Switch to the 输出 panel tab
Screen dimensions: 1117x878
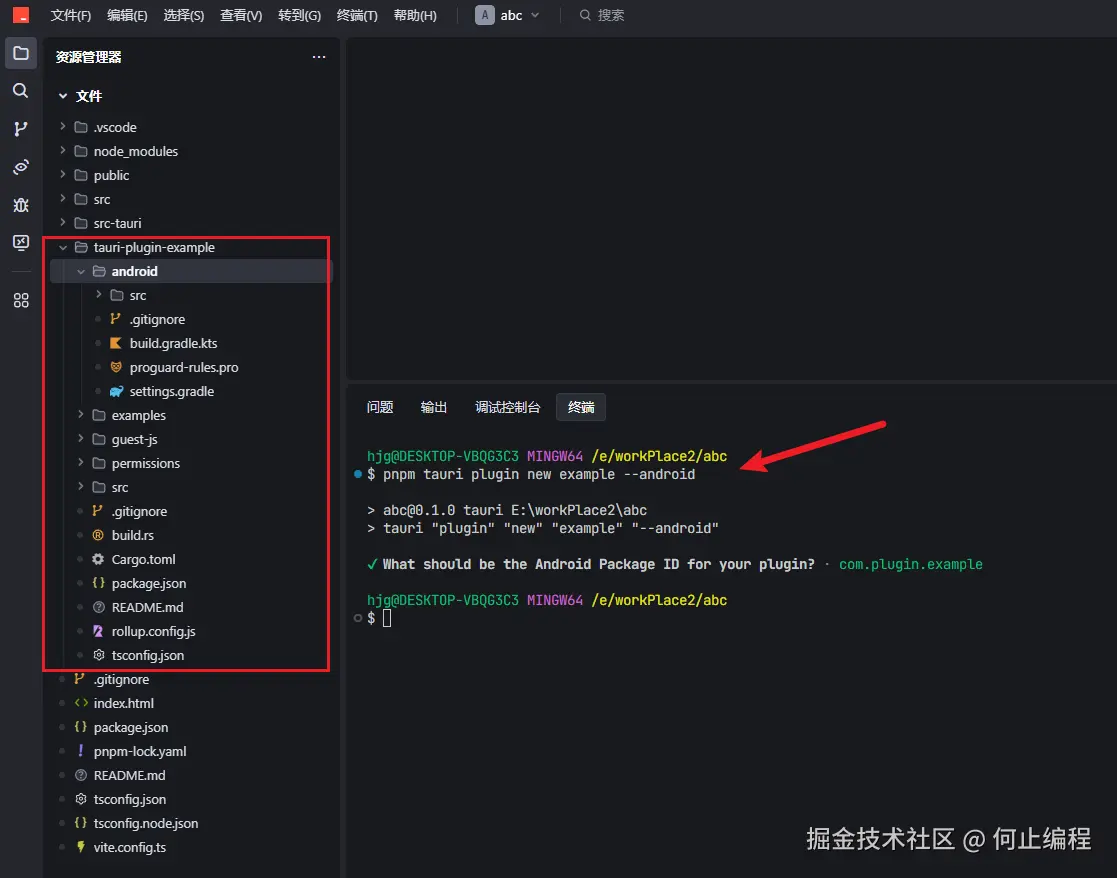[434, 407]
